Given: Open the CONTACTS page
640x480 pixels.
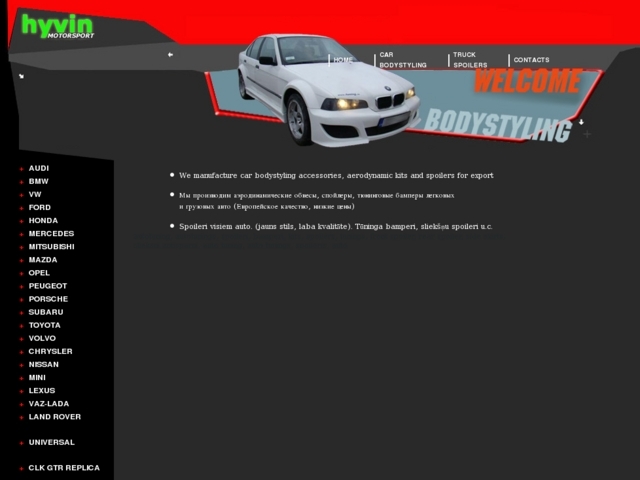Looking at the screenshot, I should pos(531,60).
